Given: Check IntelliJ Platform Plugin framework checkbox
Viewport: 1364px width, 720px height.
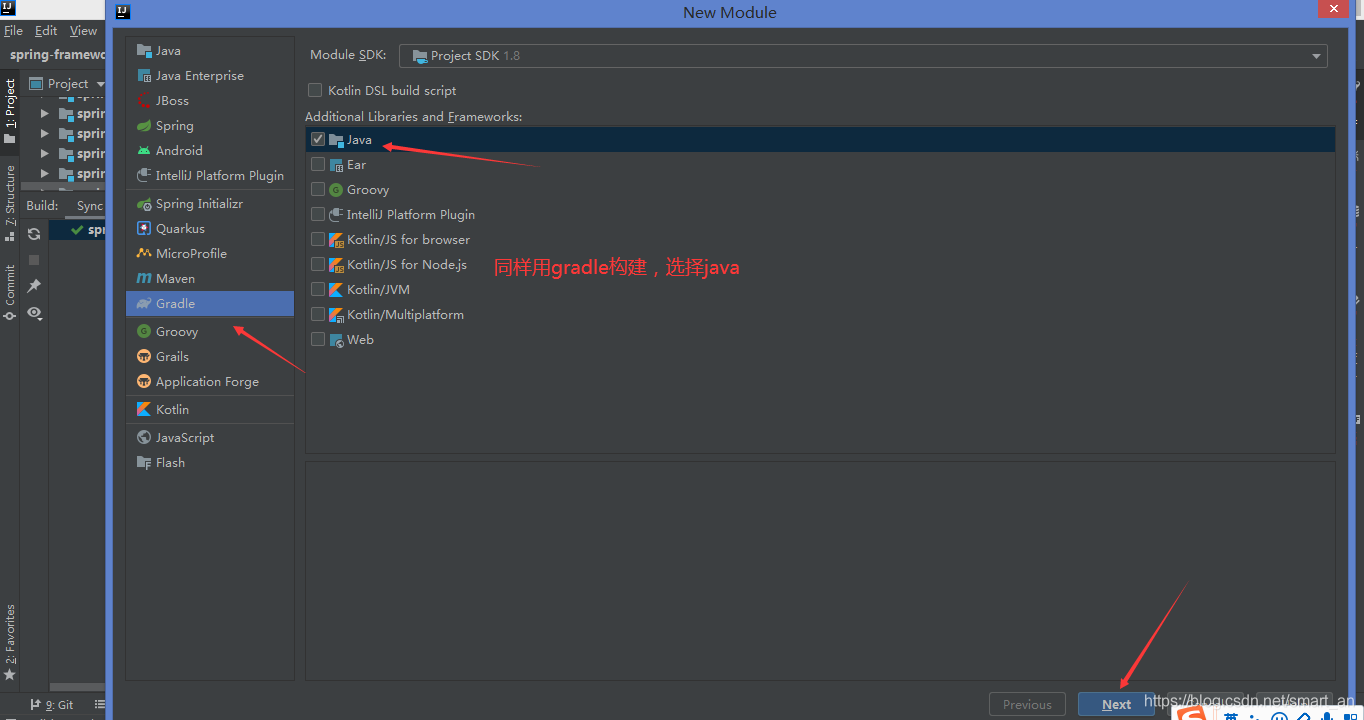Looking at the screenshot, I should [318, 214].
